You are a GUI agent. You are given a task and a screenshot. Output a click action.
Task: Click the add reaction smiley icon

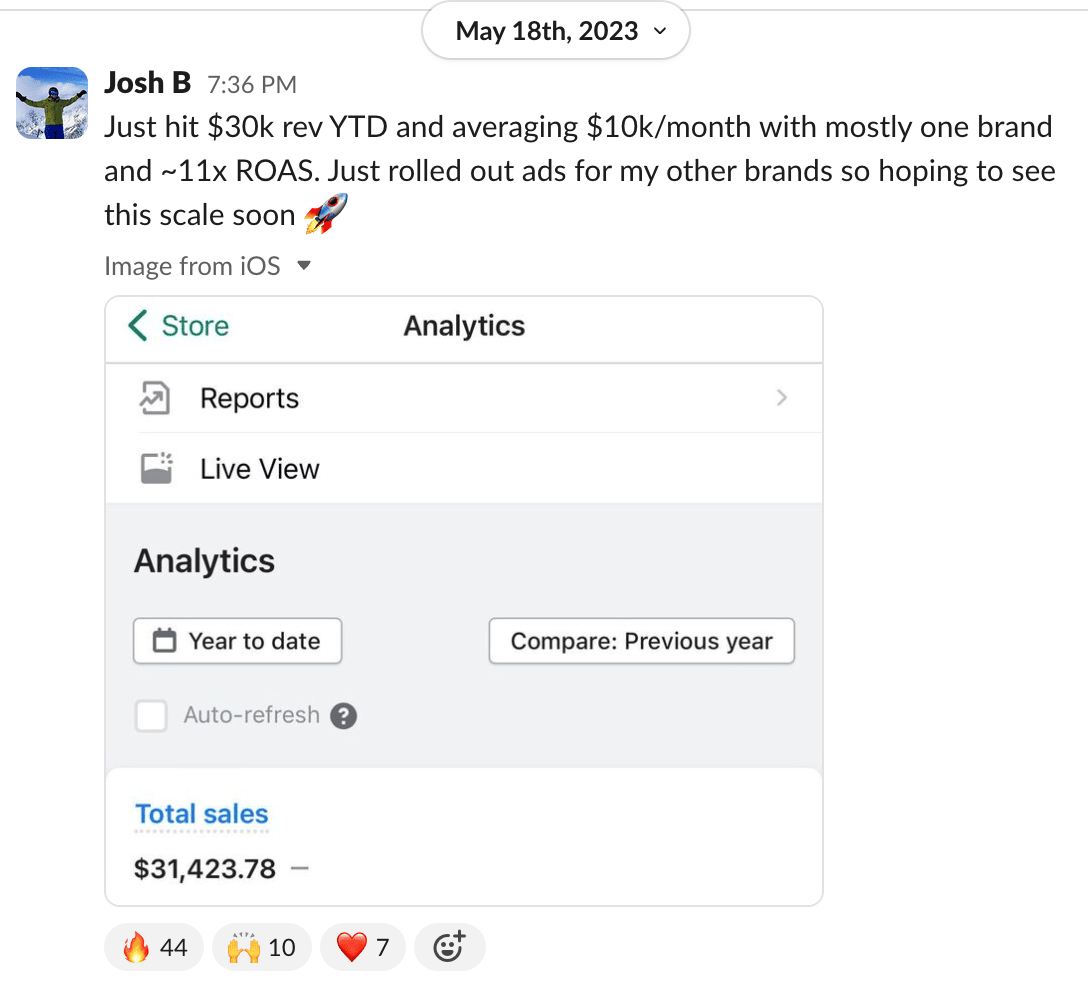click(x=449, y=947)
